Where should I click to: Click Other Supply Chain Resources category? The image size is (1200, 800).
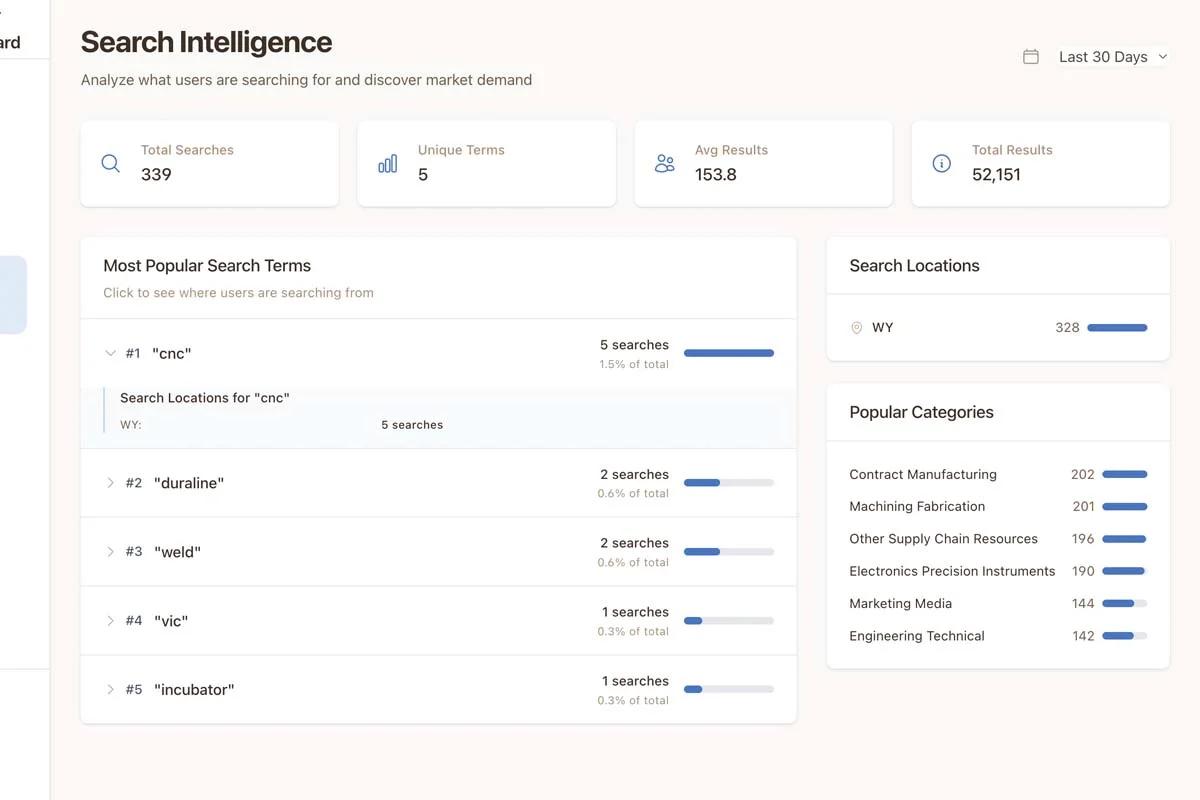click(x=943, y=539)
